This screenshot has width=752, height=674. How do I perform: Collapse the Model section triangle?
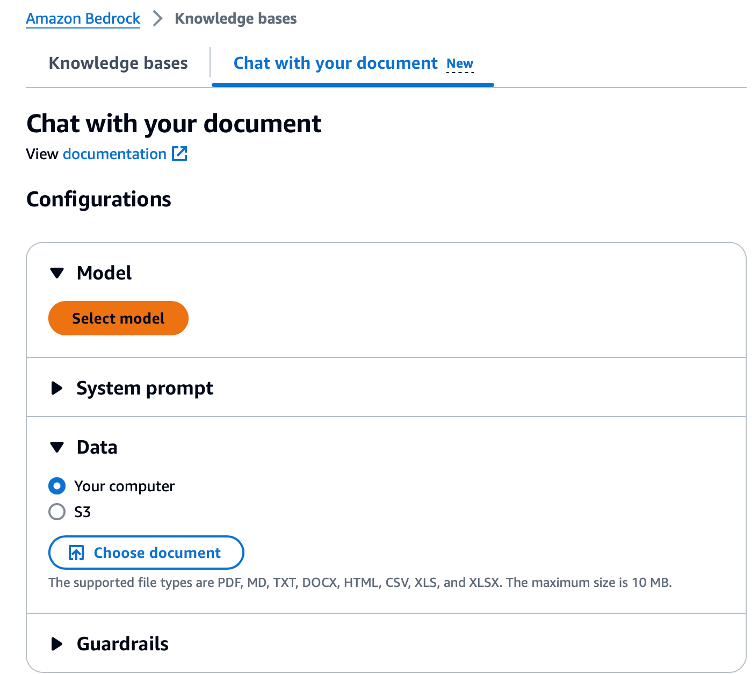point(57,273)
